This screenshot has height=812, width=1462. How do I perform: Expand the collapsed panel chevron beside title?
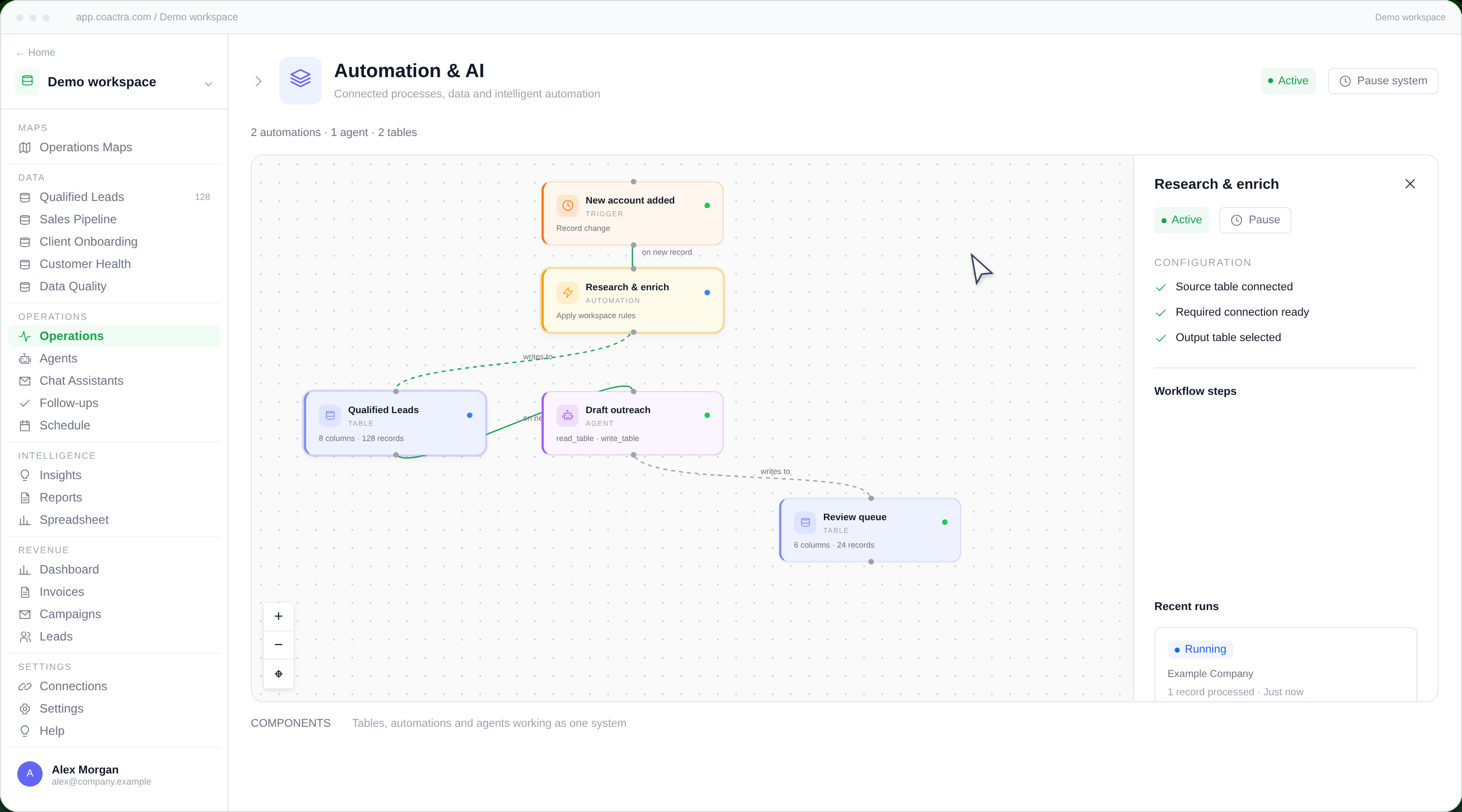(258, 81)
